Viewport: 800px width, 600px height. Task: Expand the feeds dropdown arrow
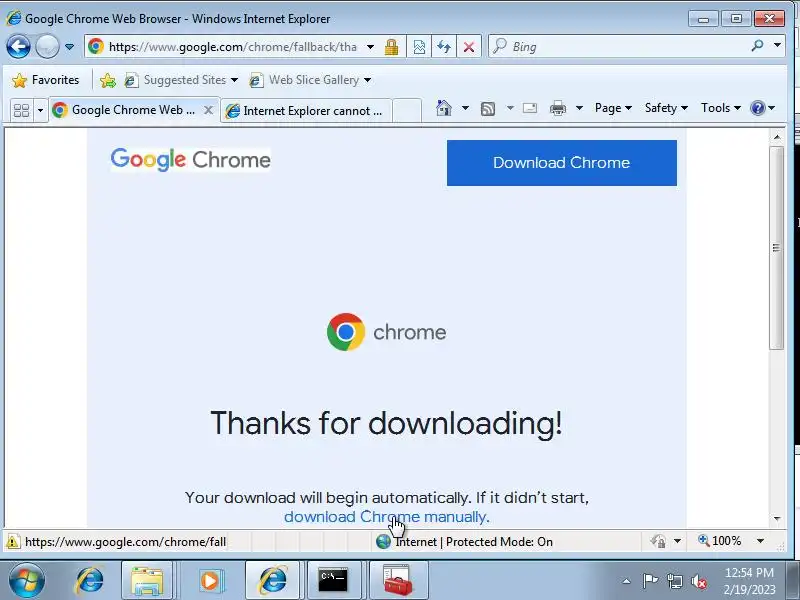pyautogui.click(x=510, y=108)
